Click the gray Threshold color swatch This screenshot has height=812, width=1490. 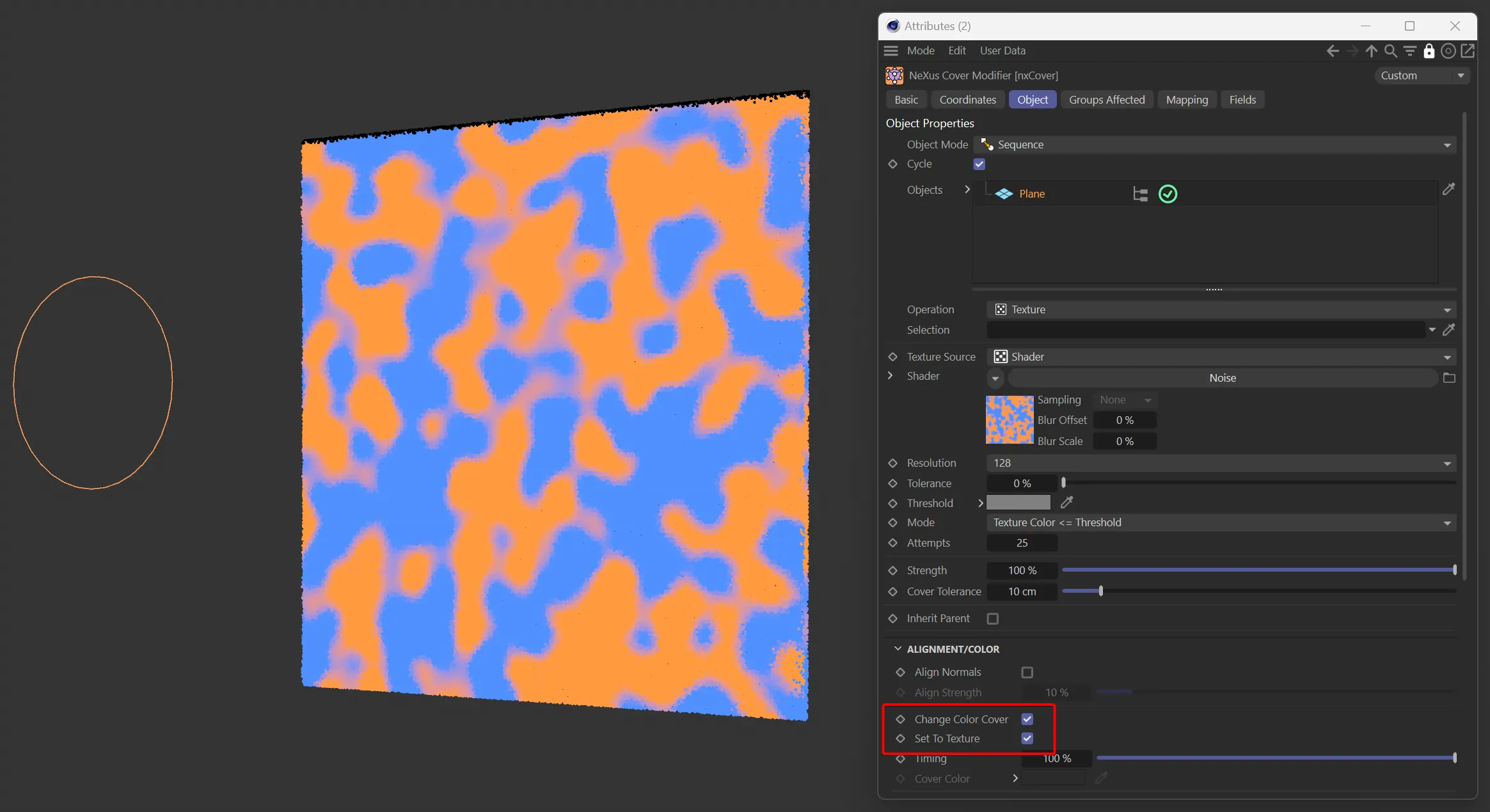point(1018,503)
